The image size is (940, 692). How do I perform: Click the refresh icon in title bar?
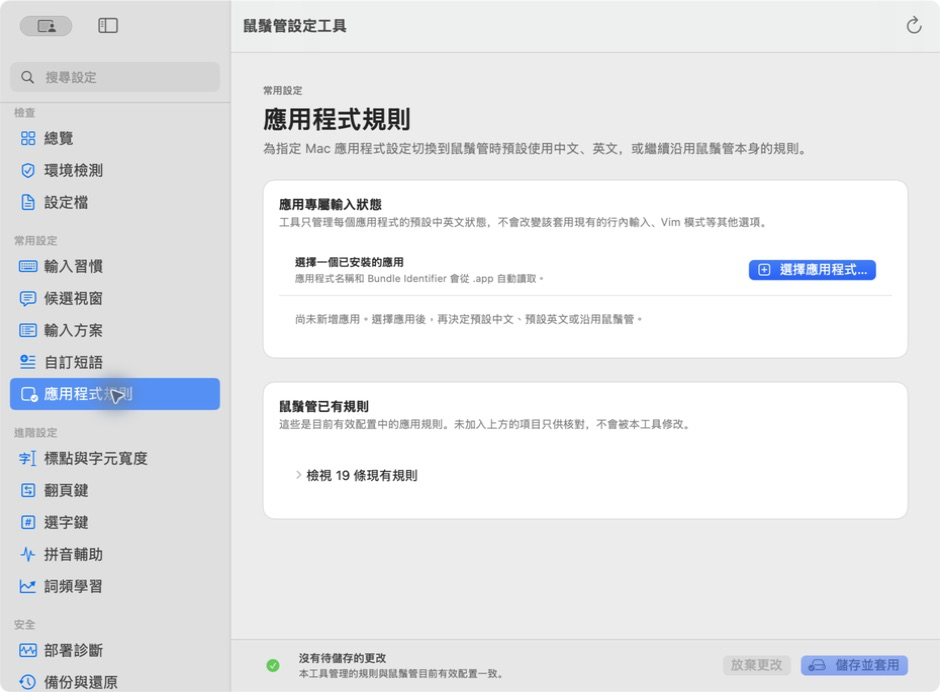pos(914,25)
